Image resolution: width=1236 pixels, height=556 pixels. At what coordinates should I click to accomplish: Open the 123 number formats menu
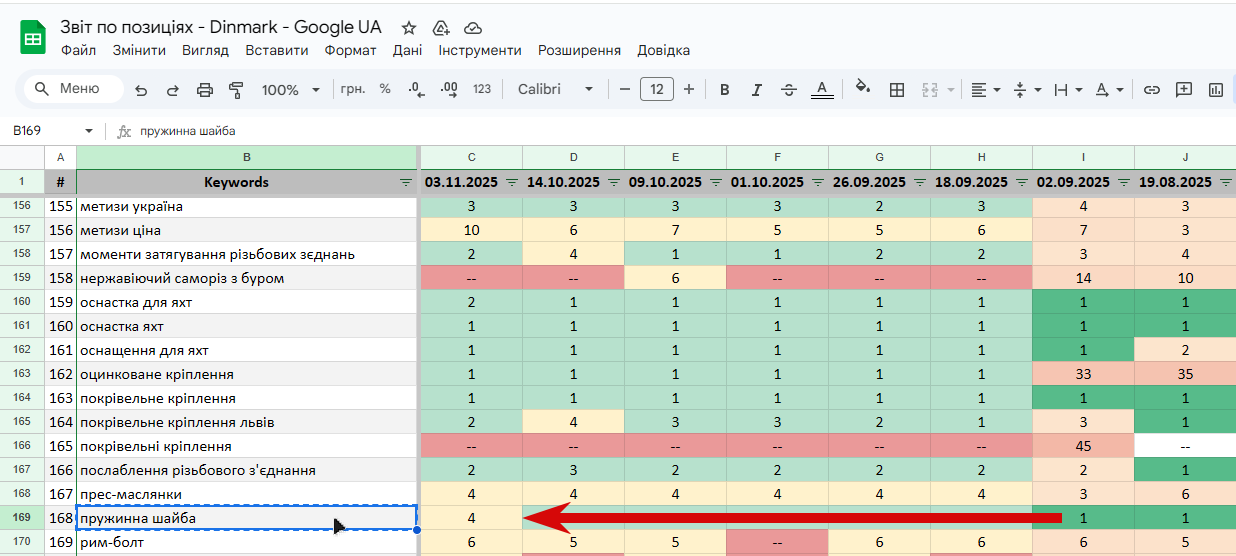pyautogui.click(x=482, y=89)
